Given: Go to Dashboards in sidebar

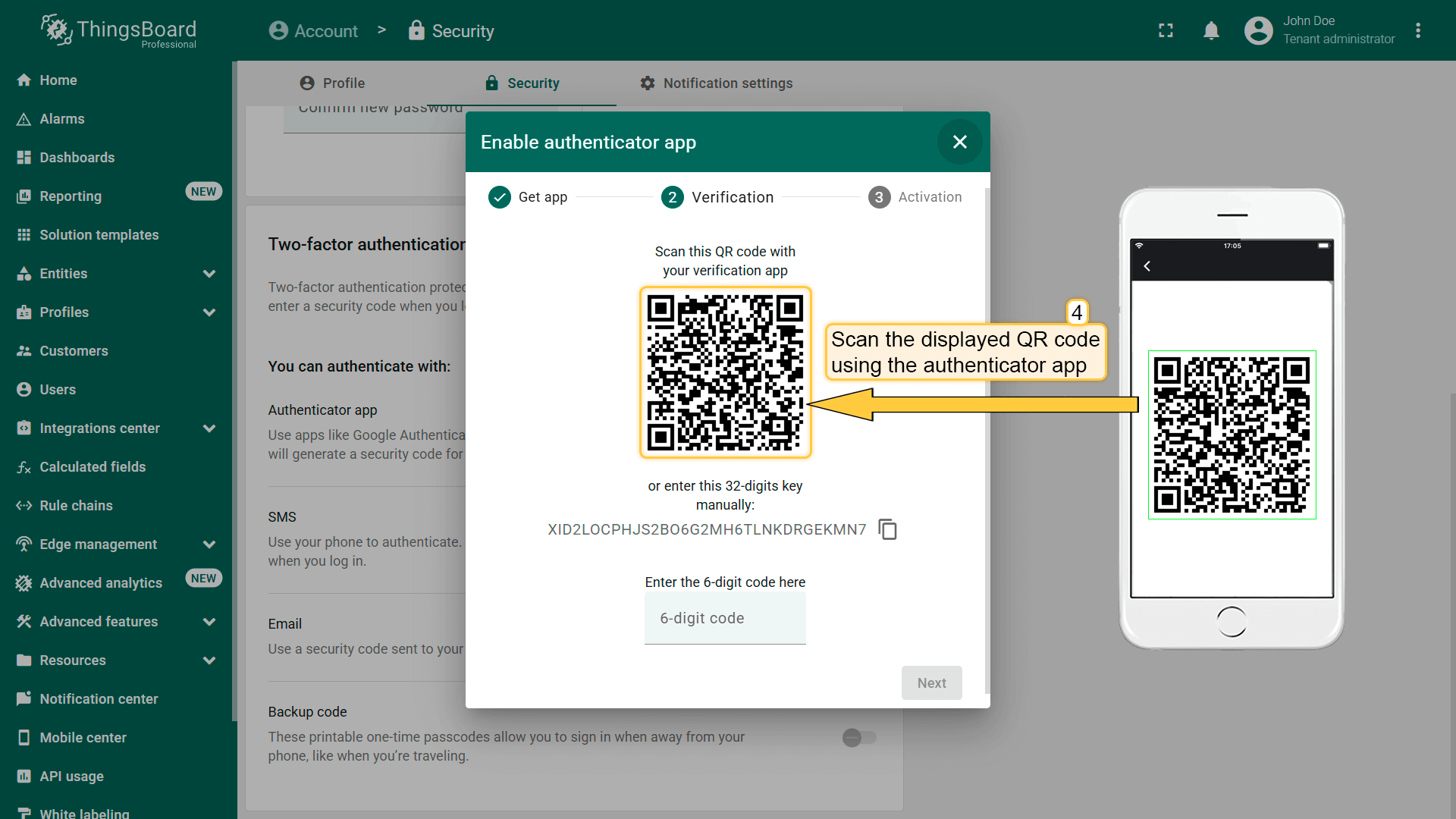Looking at the screenshot, I should point(77,158).
